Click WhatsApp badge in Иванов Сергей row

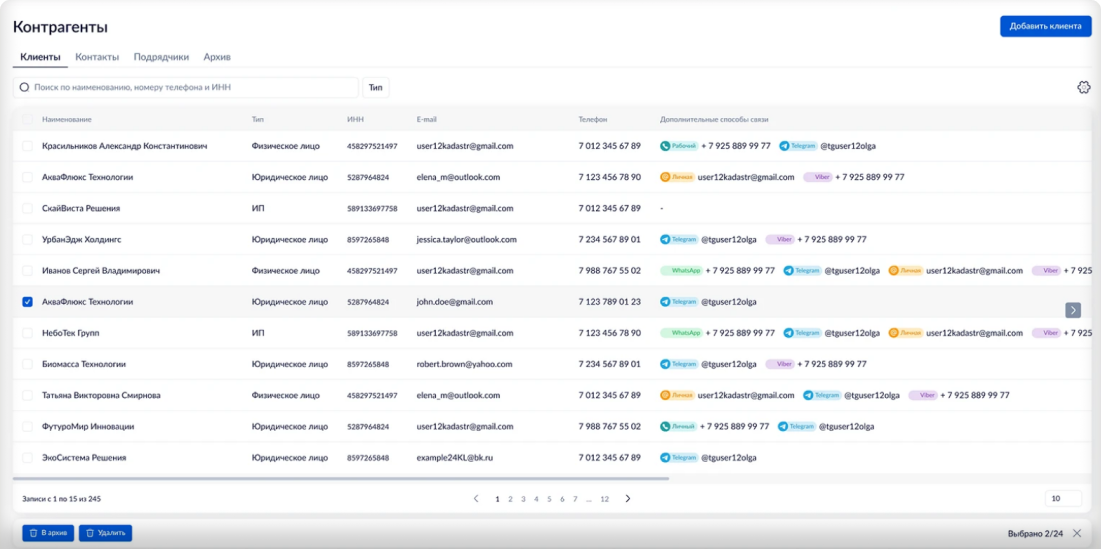(681, 270)
